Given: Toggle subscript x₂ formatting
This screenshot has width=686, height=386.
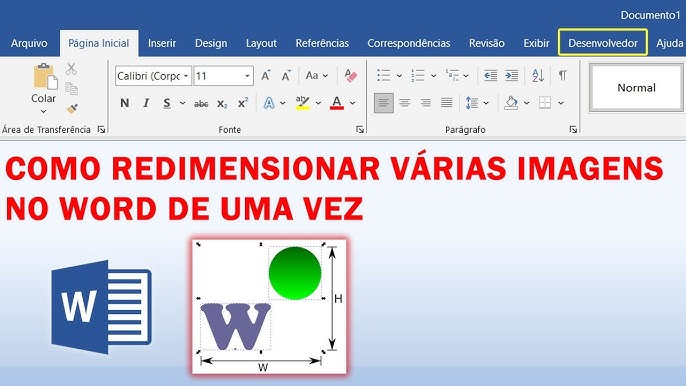Looking at the screenshot, I should point(222,104).
